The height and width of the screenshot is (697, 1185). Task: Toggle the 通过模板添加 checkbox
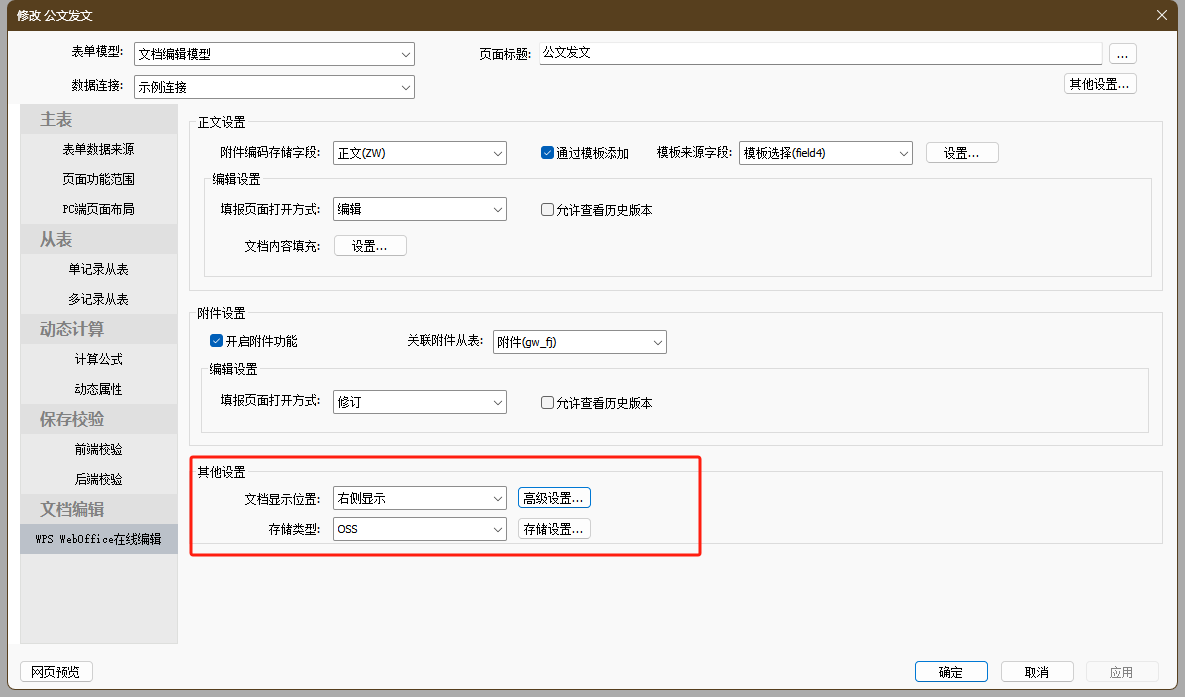tap(547, 153)
